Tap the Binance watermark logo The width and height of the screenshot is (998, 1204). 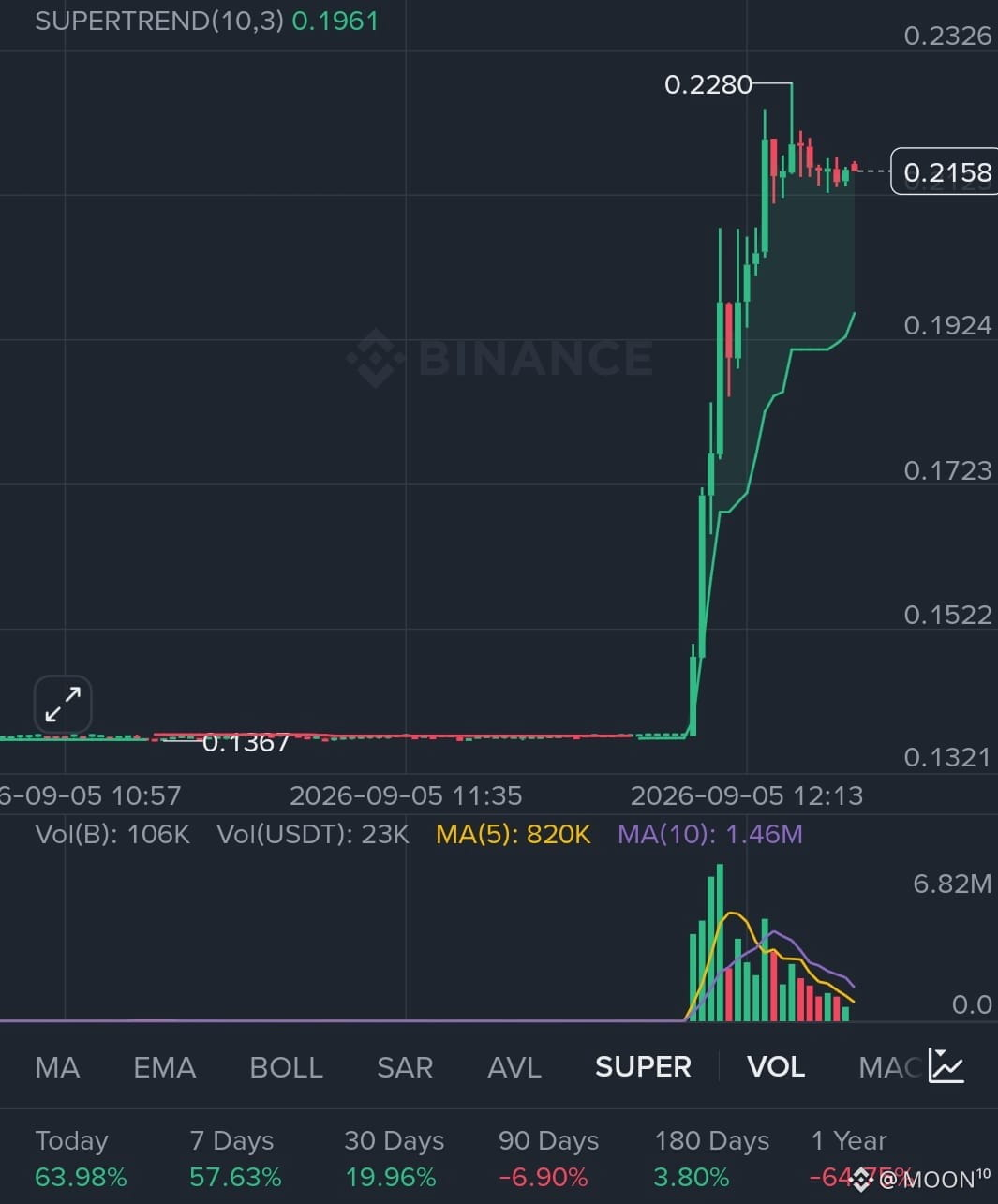(x=499, y=357)
